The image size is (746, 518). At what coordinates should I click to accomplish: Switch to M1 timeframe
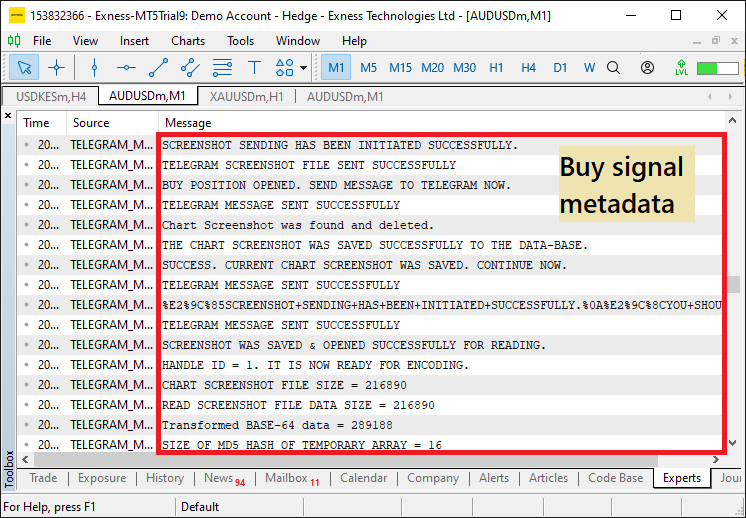click(x=336, y=68)
